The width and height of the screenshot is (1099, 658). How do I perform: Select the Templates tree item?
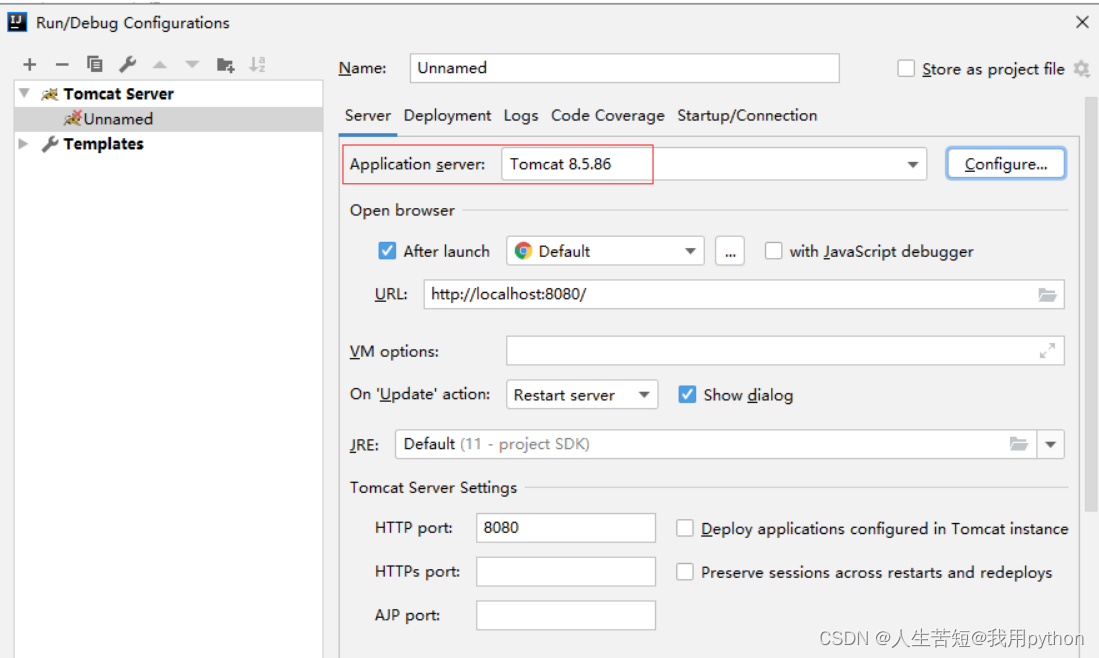168,144
